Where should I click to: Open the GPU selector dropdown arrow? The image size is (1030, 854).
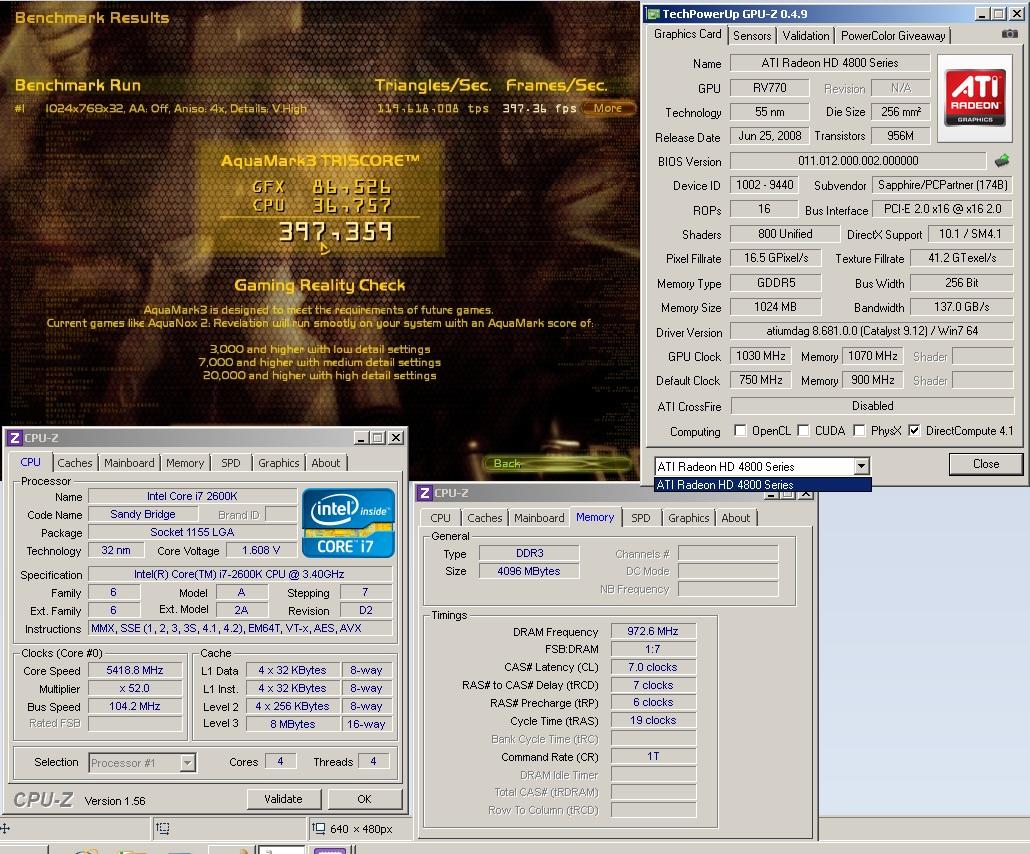(861, 466)
